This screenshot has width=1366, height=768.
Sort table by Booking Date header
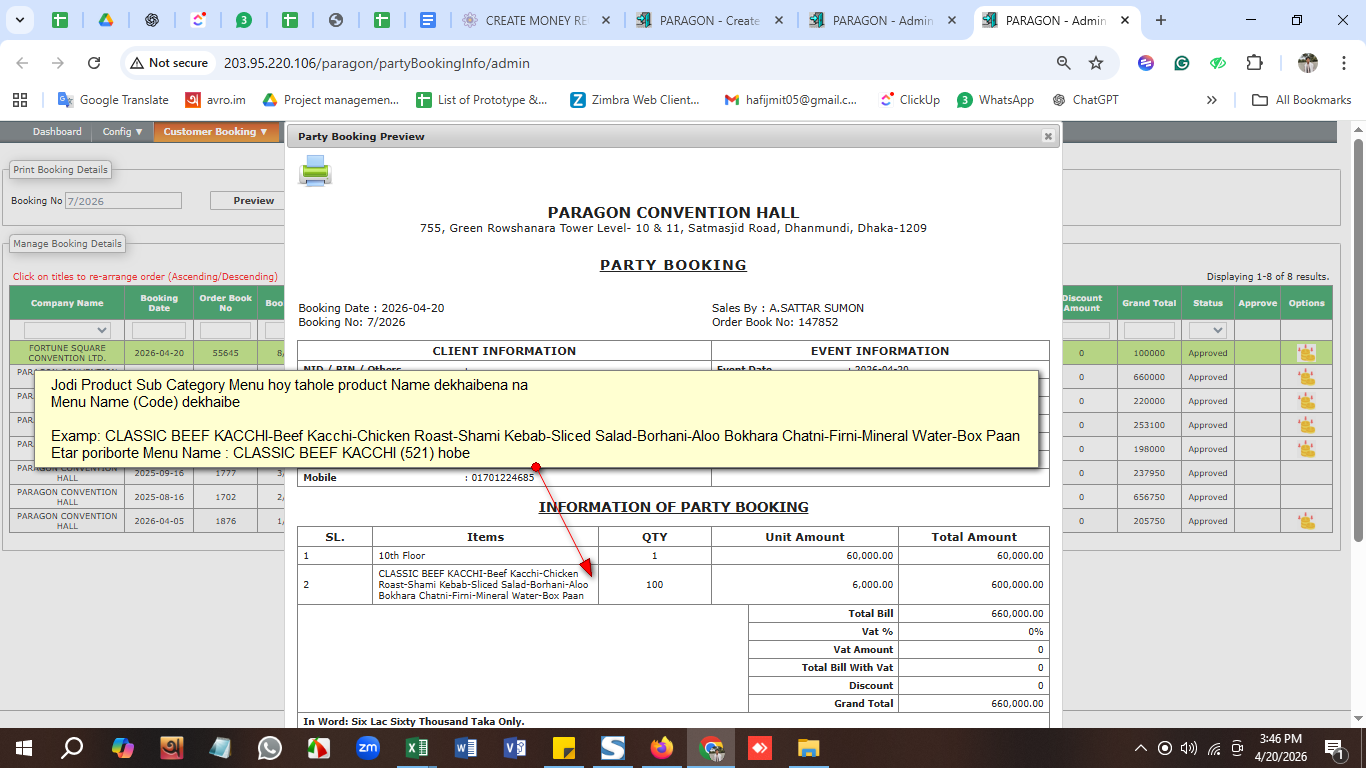pyautogui.click(x=159, y=303)
